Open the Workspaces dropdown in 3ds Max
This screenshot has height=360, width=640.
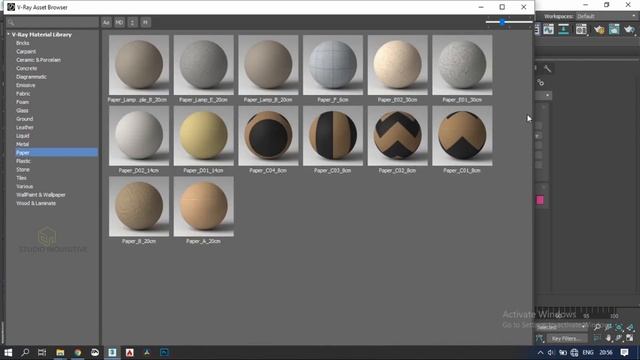pos(606,16)
